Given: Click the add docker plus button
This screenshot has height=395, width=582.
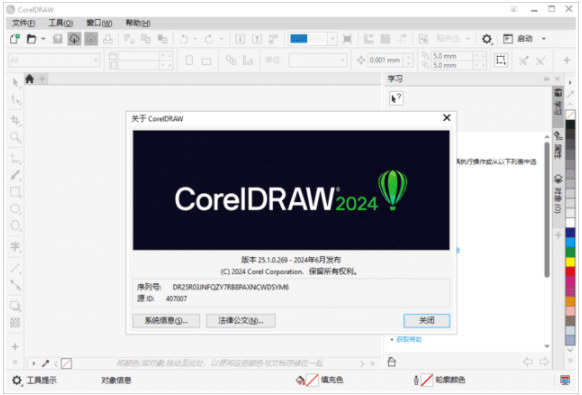Looking at the screenshot, I should [x=558, y=235].
